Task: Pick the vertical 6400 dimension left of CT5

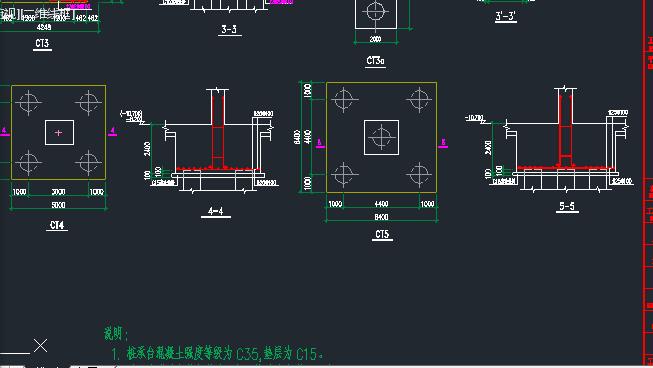Action: [297, 137]
